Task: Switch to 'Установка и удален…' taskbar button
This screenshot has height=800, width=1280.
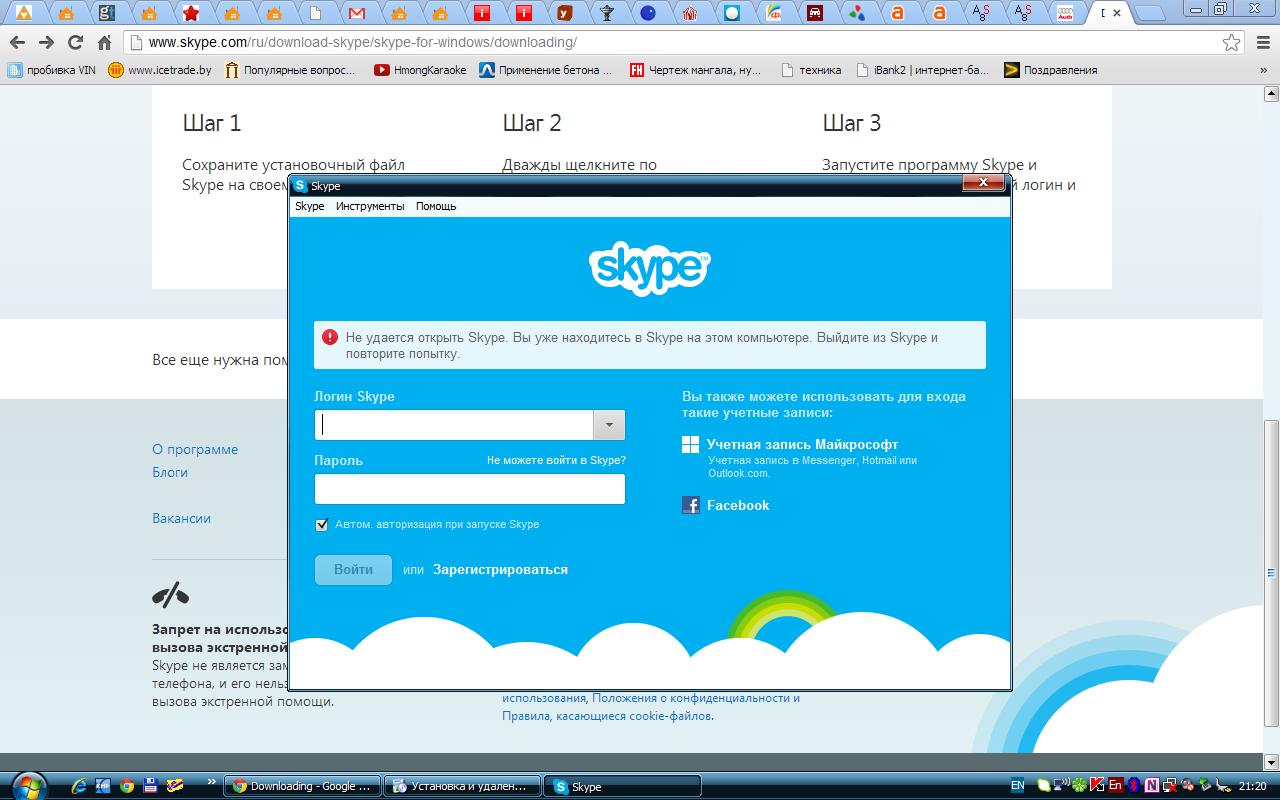Action: click(462, 786)
